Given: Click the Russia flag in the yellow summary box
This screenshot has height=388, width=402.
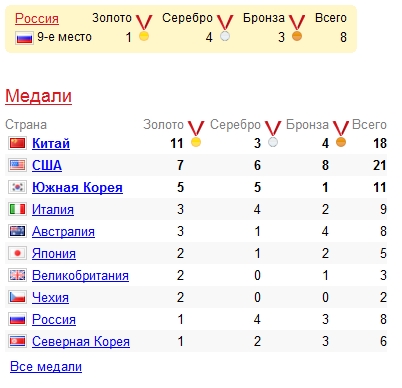Looking at the screenshot, I should point(24,38).
